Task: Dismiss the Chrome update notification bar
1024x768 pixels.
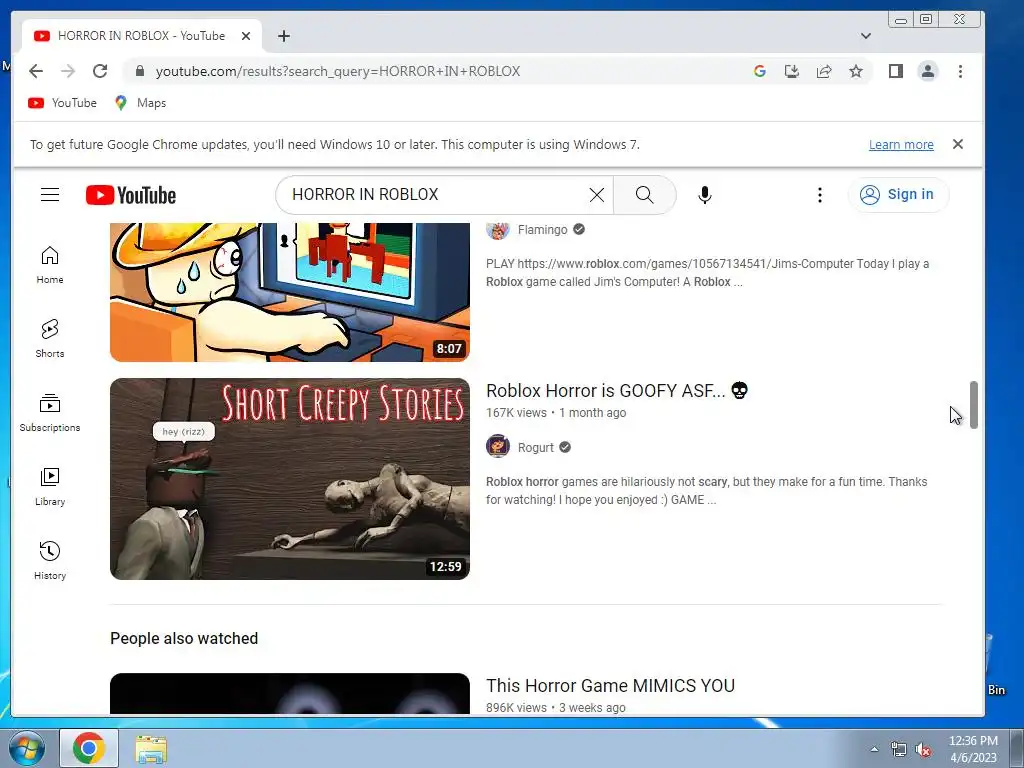Action: pos(958,144)
